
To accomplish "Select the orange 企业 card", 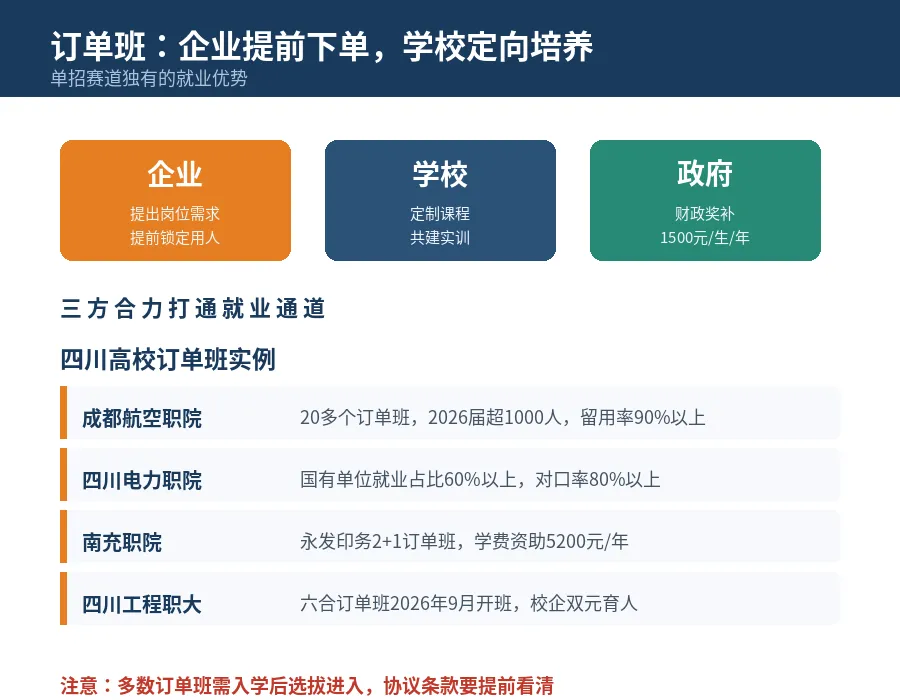I will coord(175,200).
